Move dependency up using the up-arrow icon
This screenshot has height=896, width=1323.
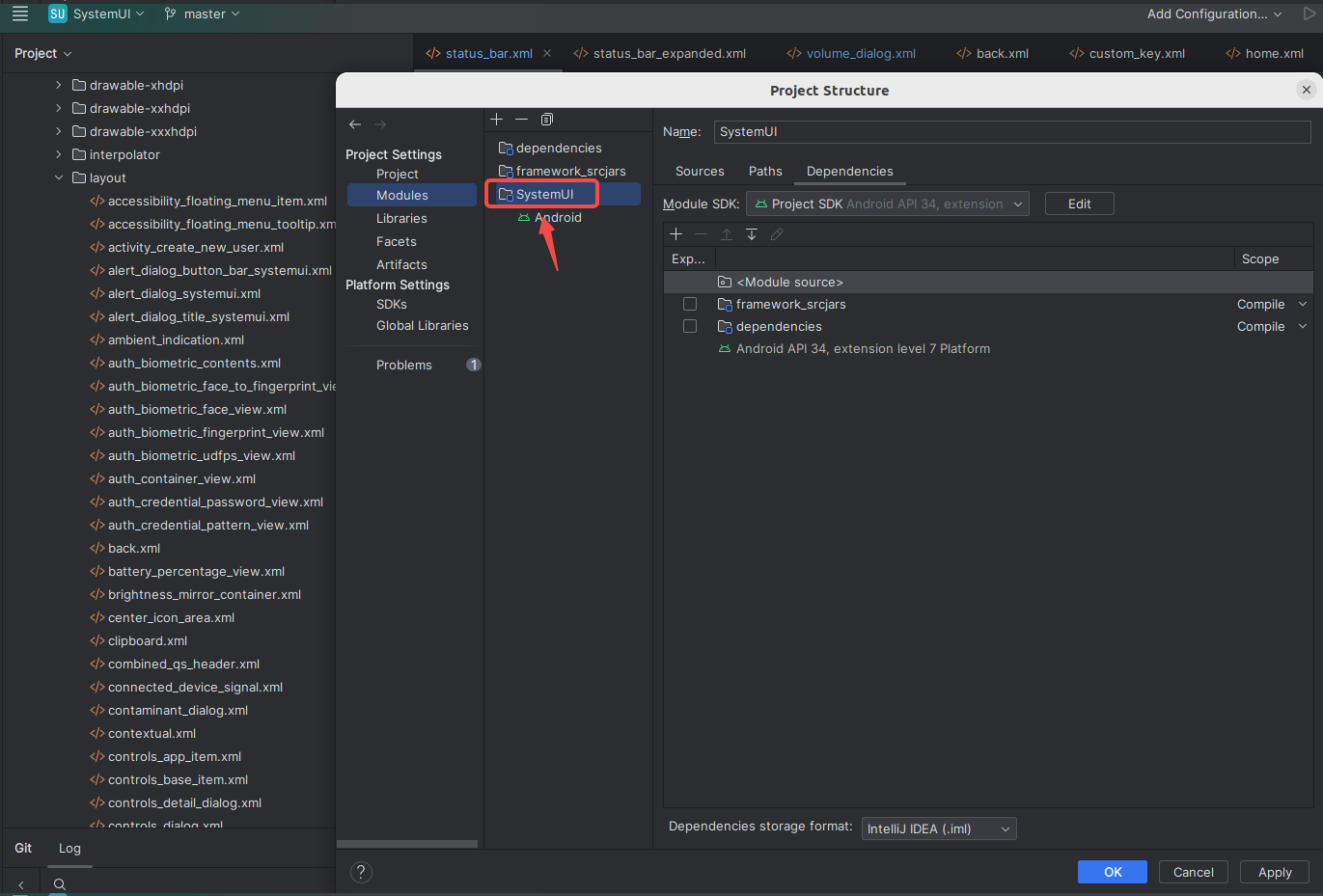727,233
